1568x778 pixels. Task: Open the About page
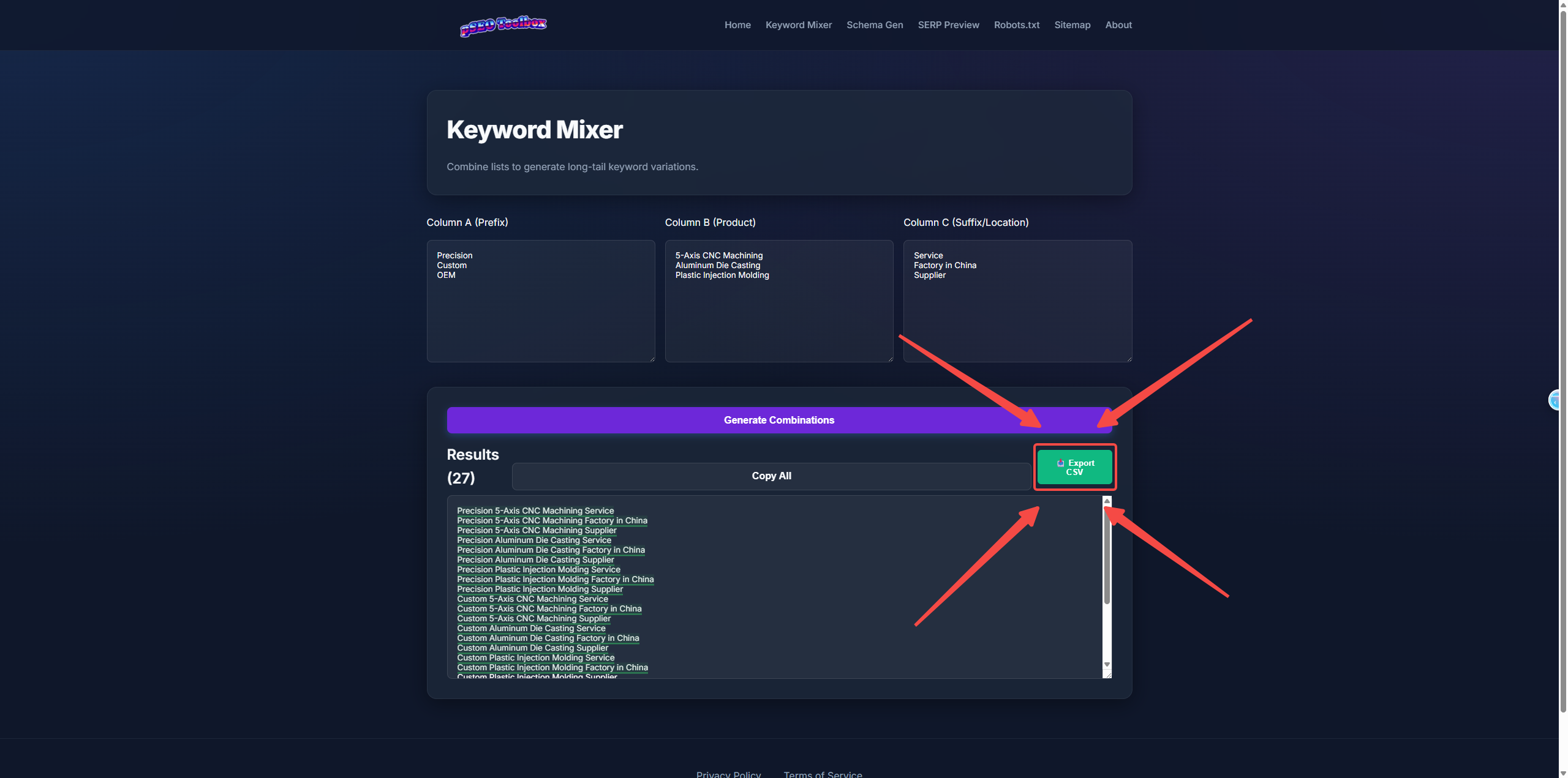coord(1118,25)
